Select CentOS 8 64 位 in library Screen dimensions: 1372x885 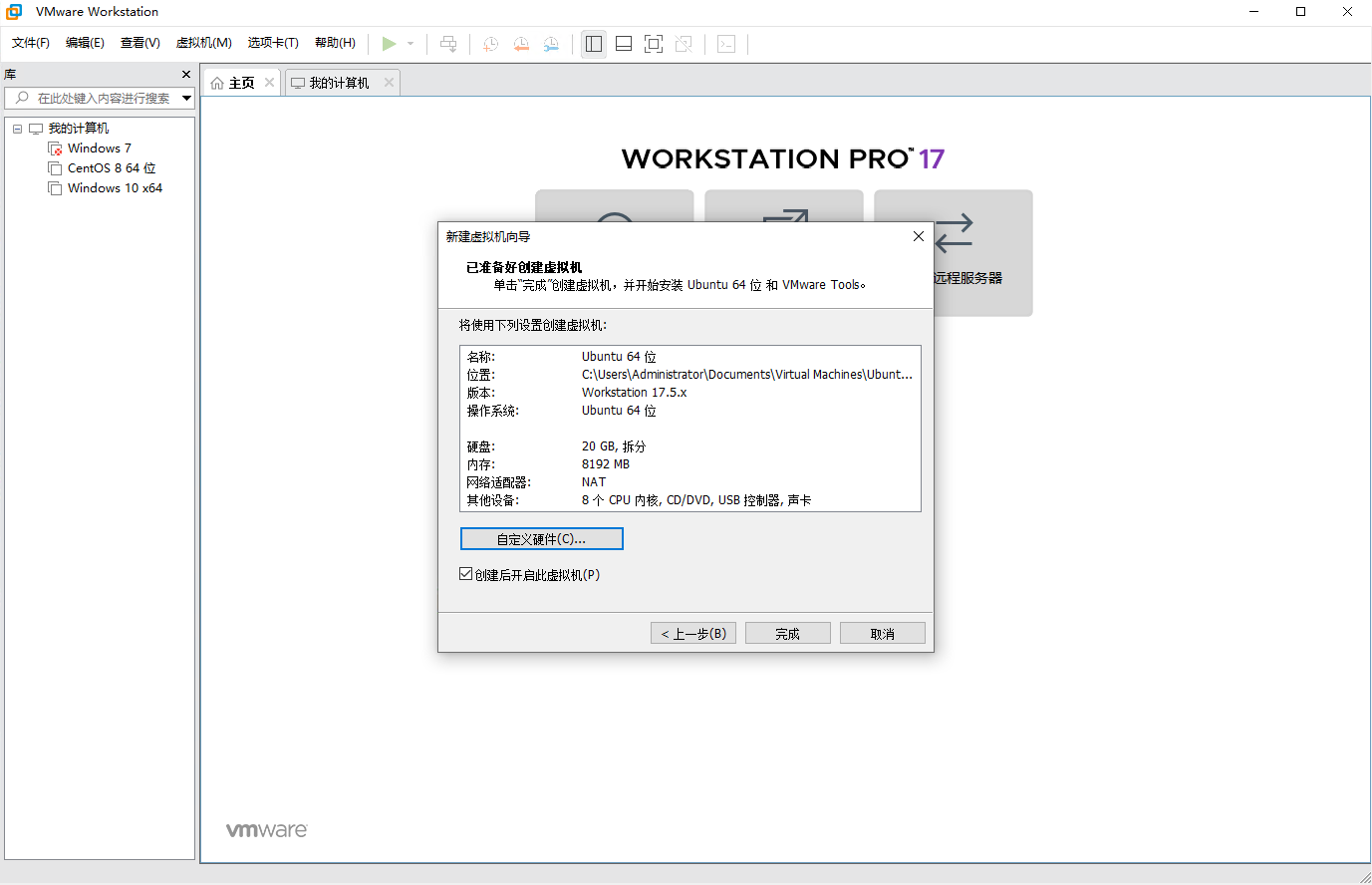(112, 168)
